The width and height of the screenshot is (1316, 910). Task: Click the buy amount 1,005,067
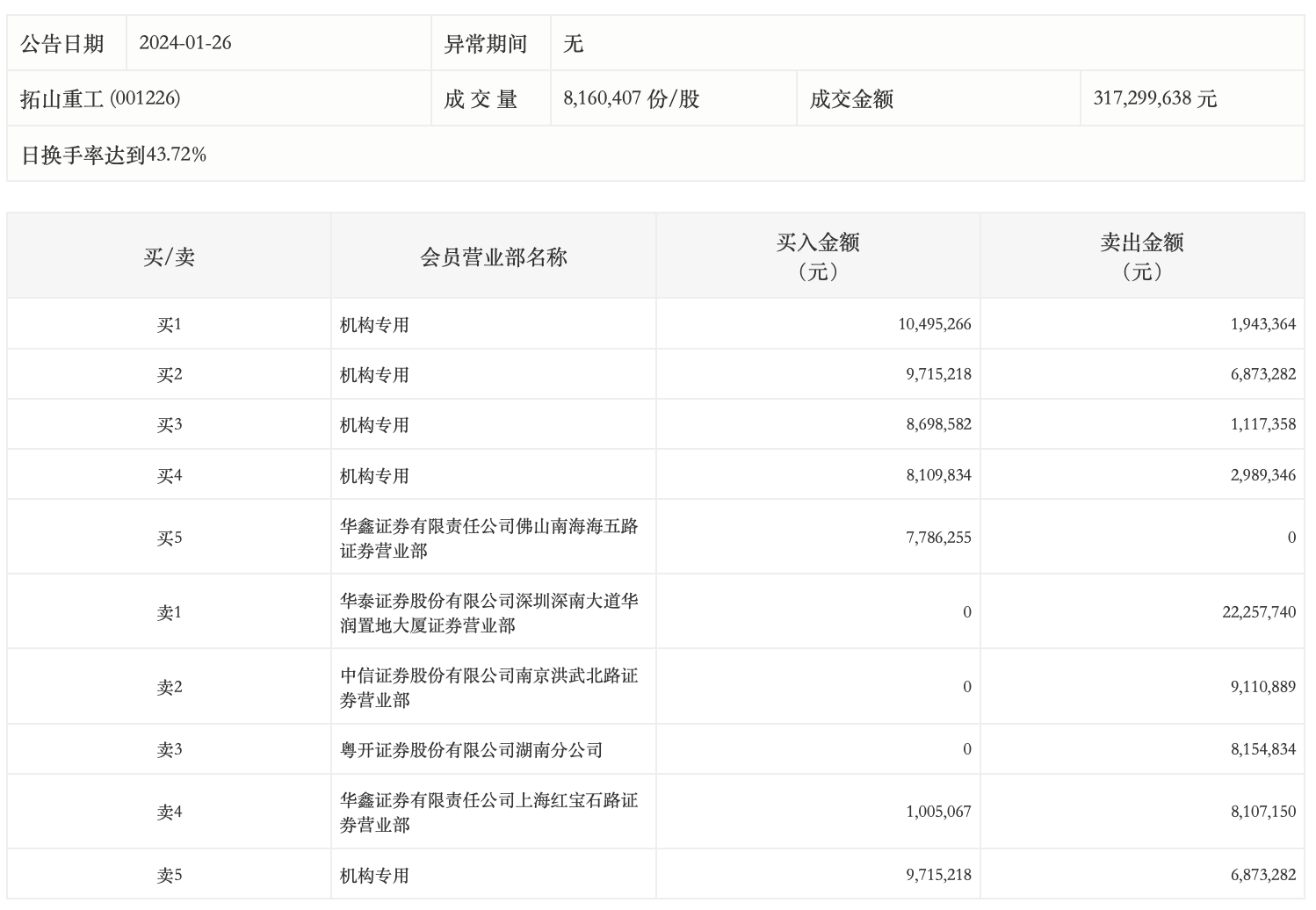(x=937, y=812)
